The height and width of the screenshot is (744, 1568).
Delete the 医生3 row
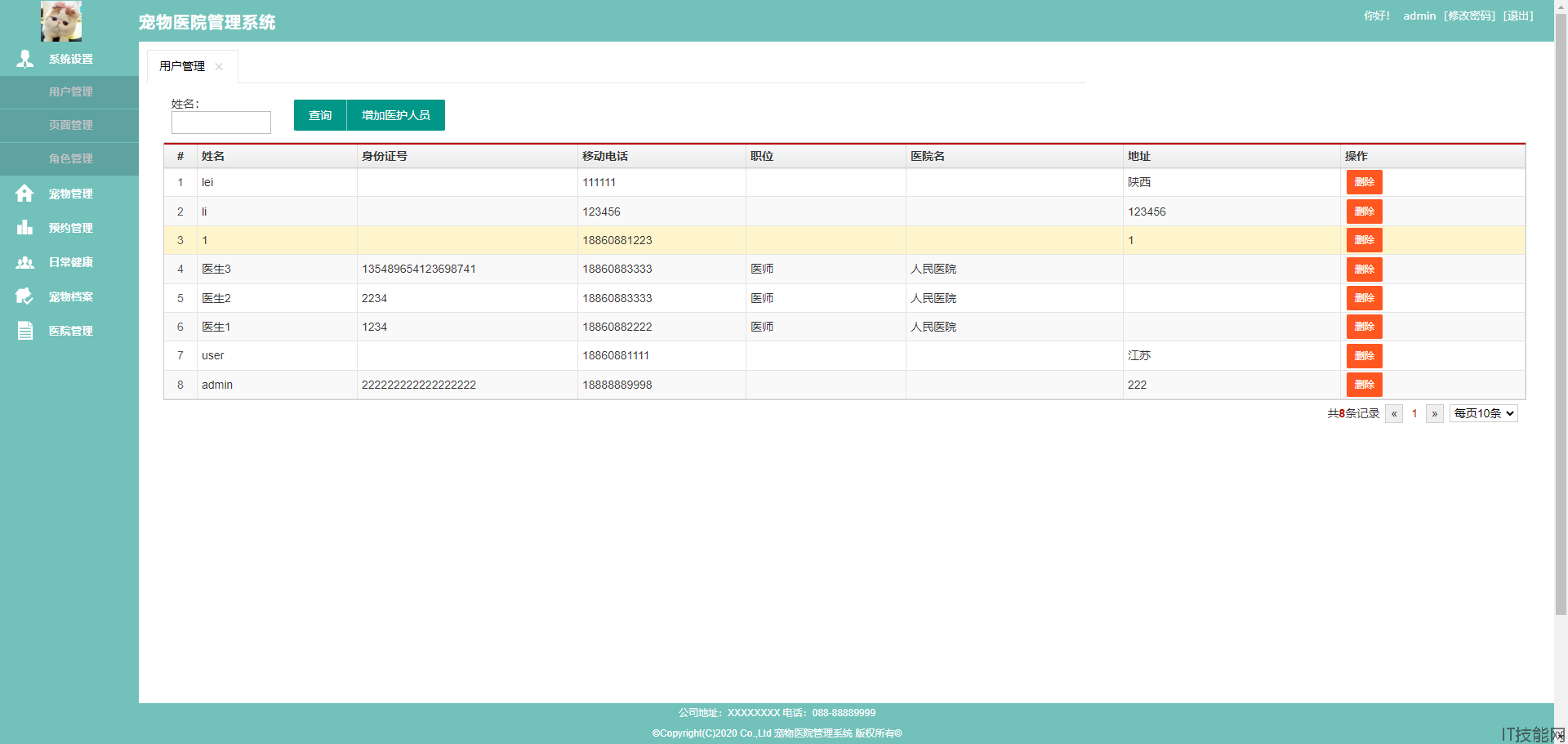(1364, 270)
